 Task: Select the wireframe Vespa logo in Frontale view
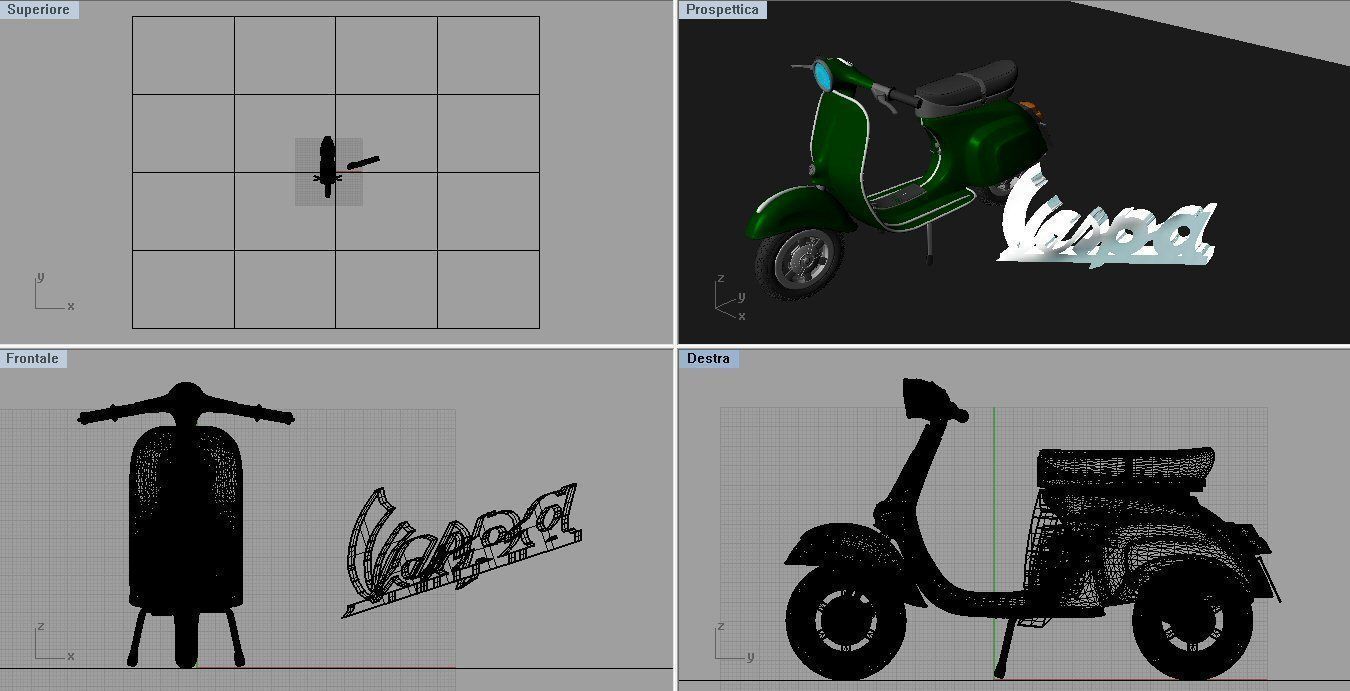coord(461,549)
